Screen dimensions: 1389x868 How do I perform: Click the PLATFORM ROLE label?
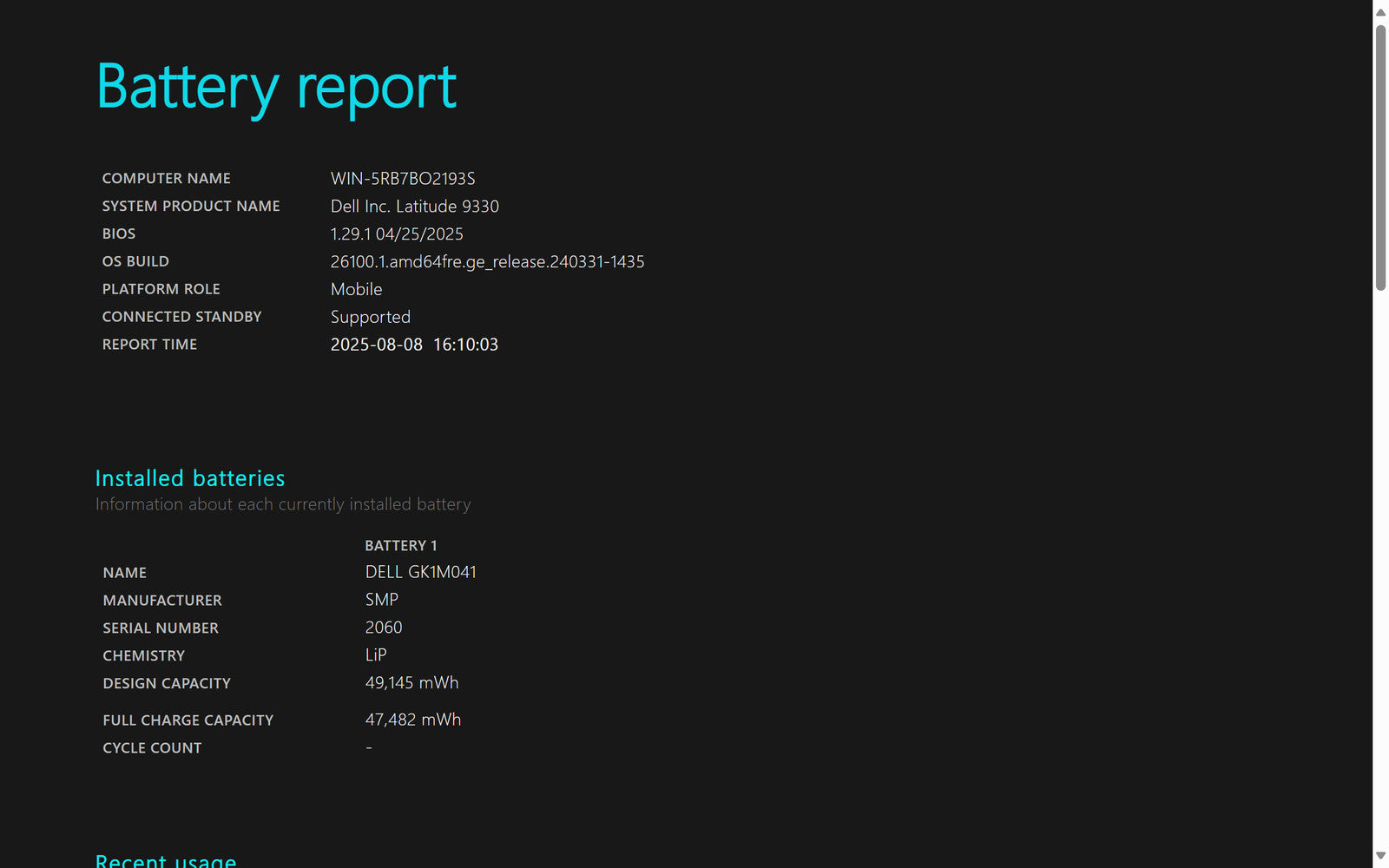point(161,290)
